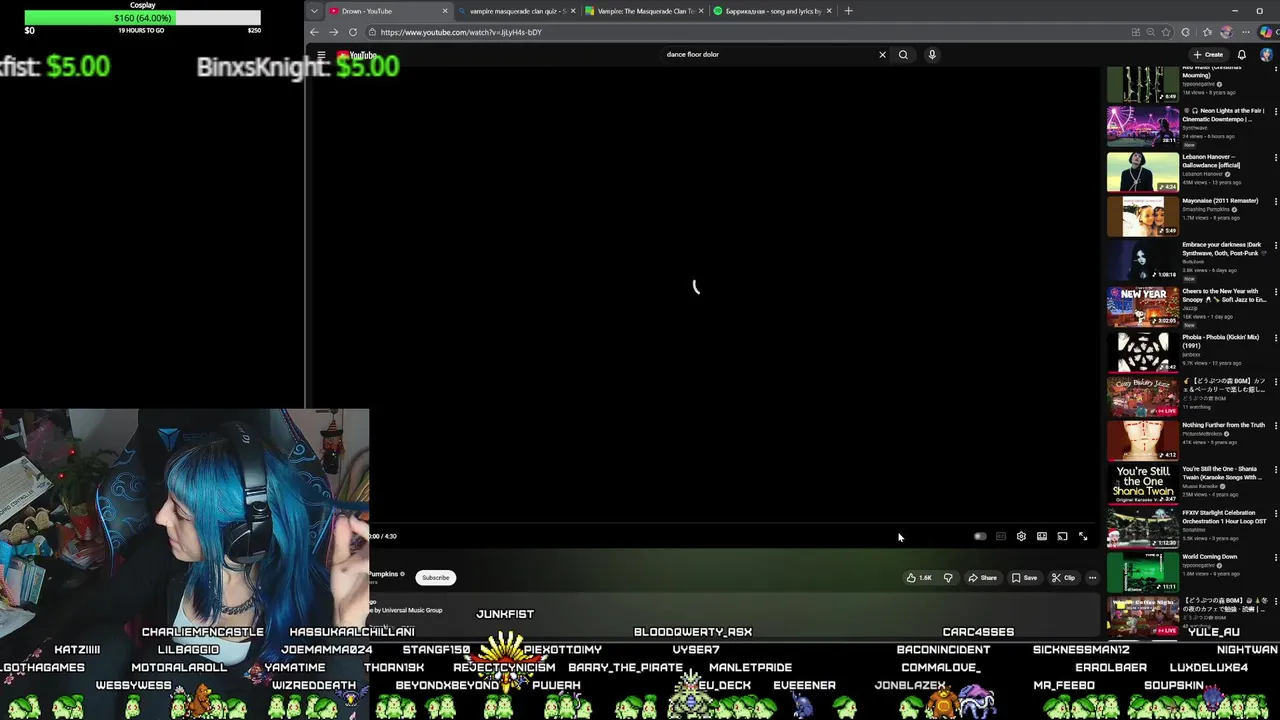Bookmark page with the address bar star
Screen dimensions: 1280x720
click(x=1166, y=32)
